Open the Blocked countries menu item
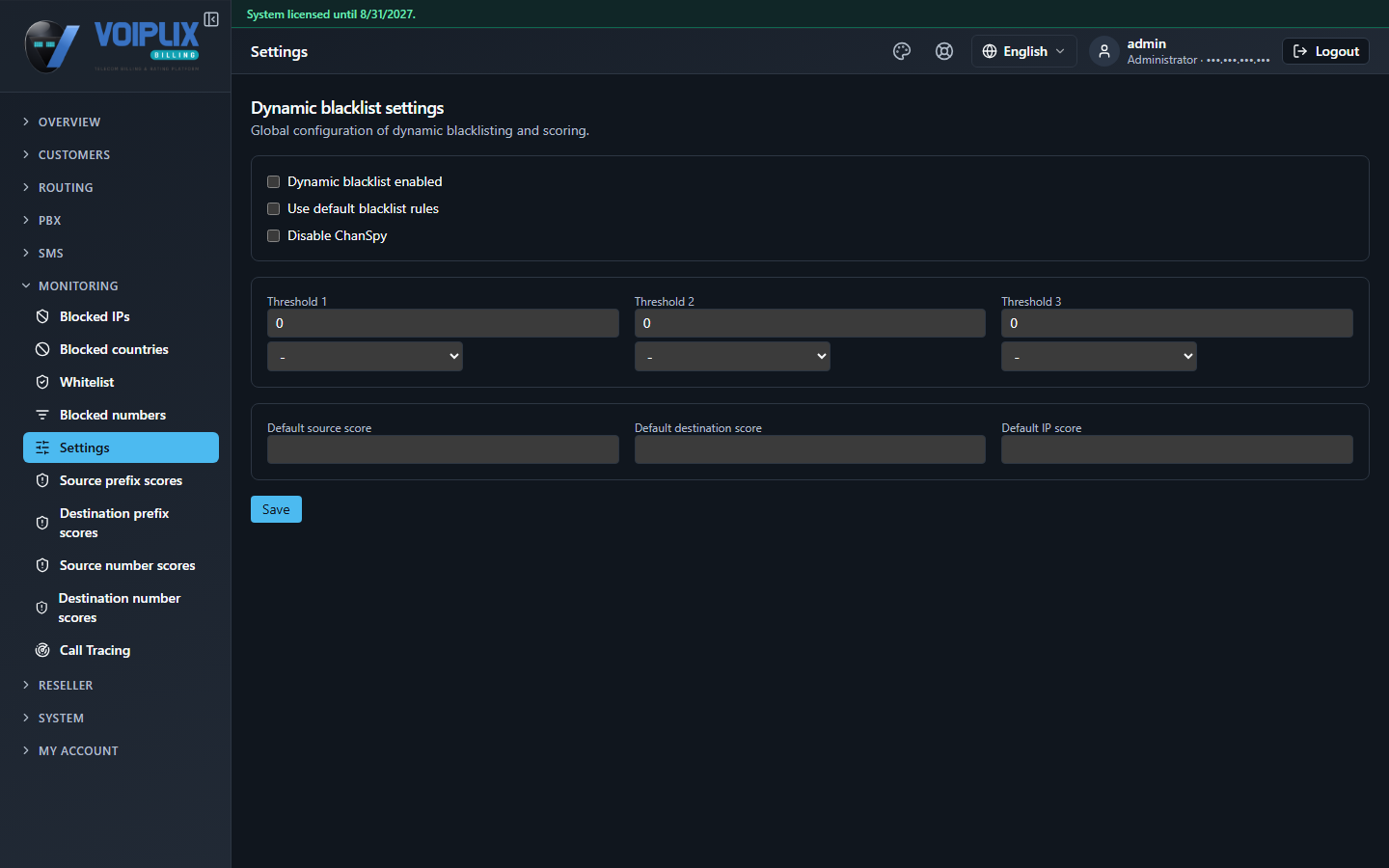 coord(121,349)
